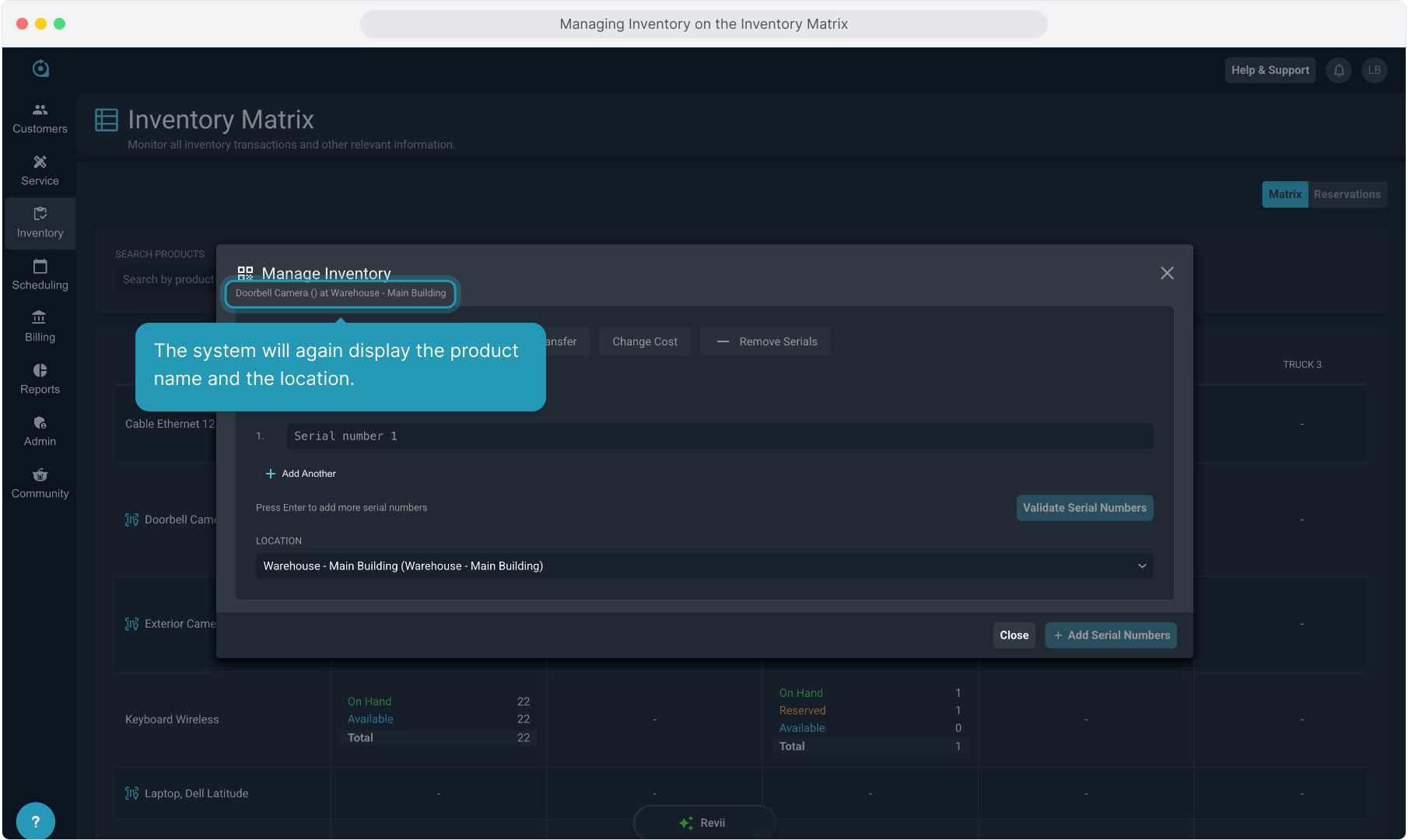Open the Community section
Image resolution: width=1408 pixels, height=840 pixels.
[40, 483]
